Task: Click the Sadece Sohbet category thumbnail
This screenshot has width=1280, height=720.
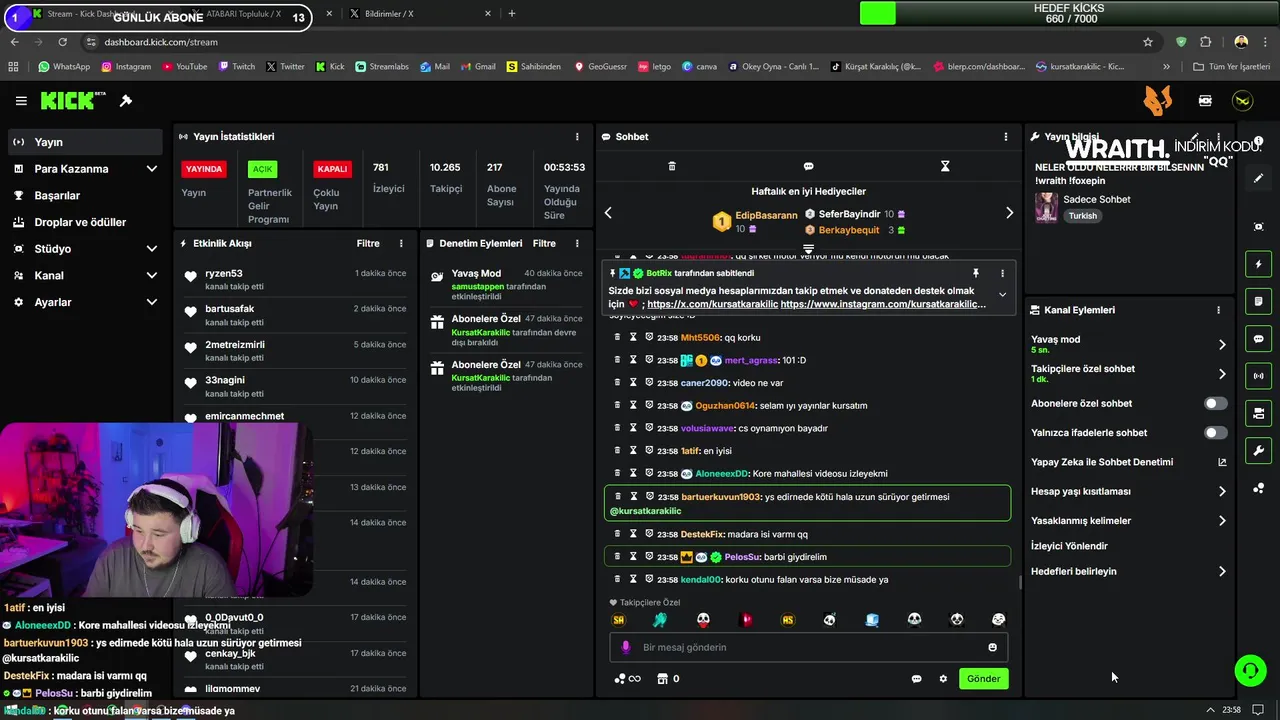Action: coord(1046,207)
